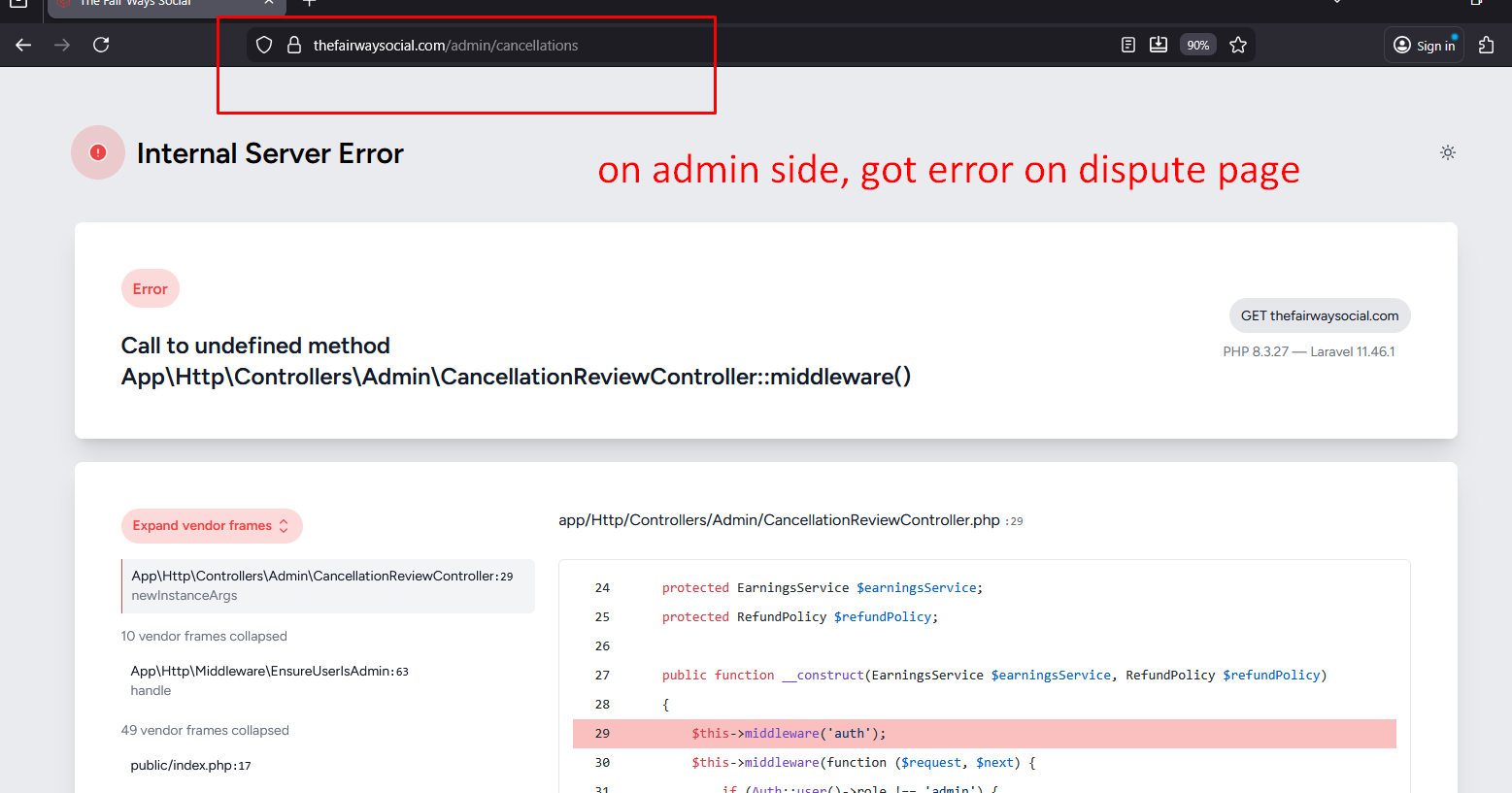Select the EnsureUserIsAdmin:63 stack frame
This screenshot has height=793, width=1512.
click(x=269, y=680)
